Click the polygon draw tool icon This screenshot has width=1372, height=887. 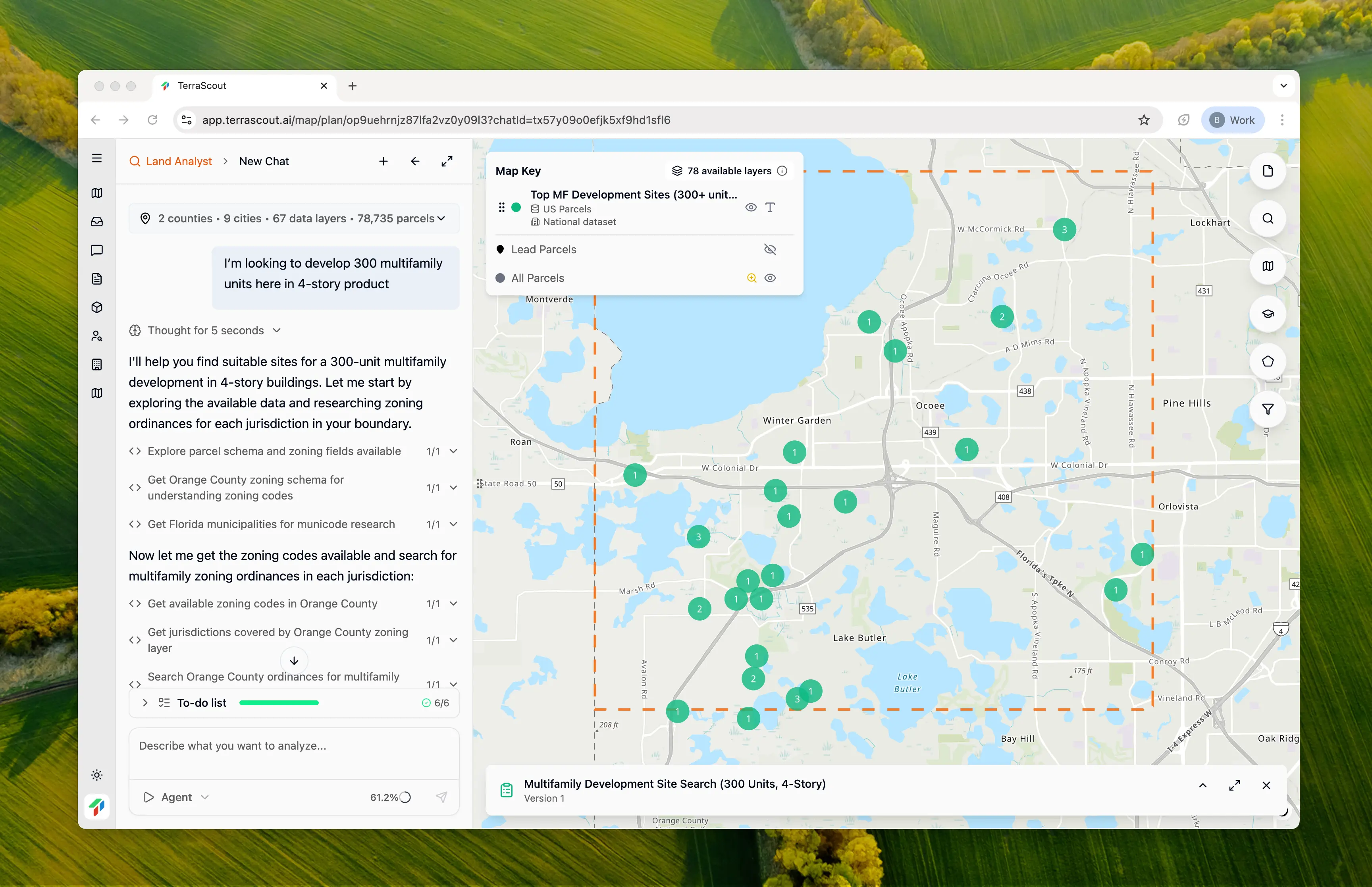pos(1267,361)
